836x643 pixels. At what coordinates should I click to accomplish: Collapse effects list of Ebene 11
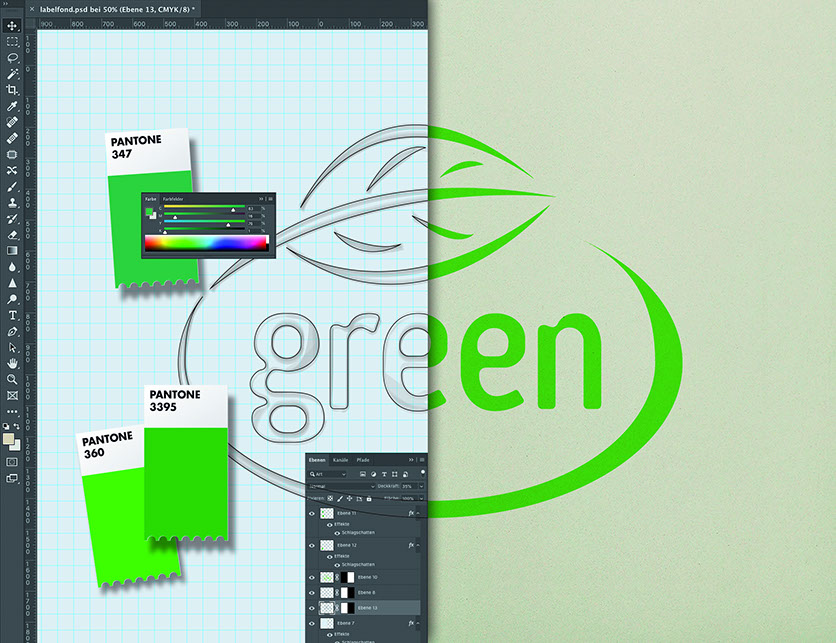(417, 513)
